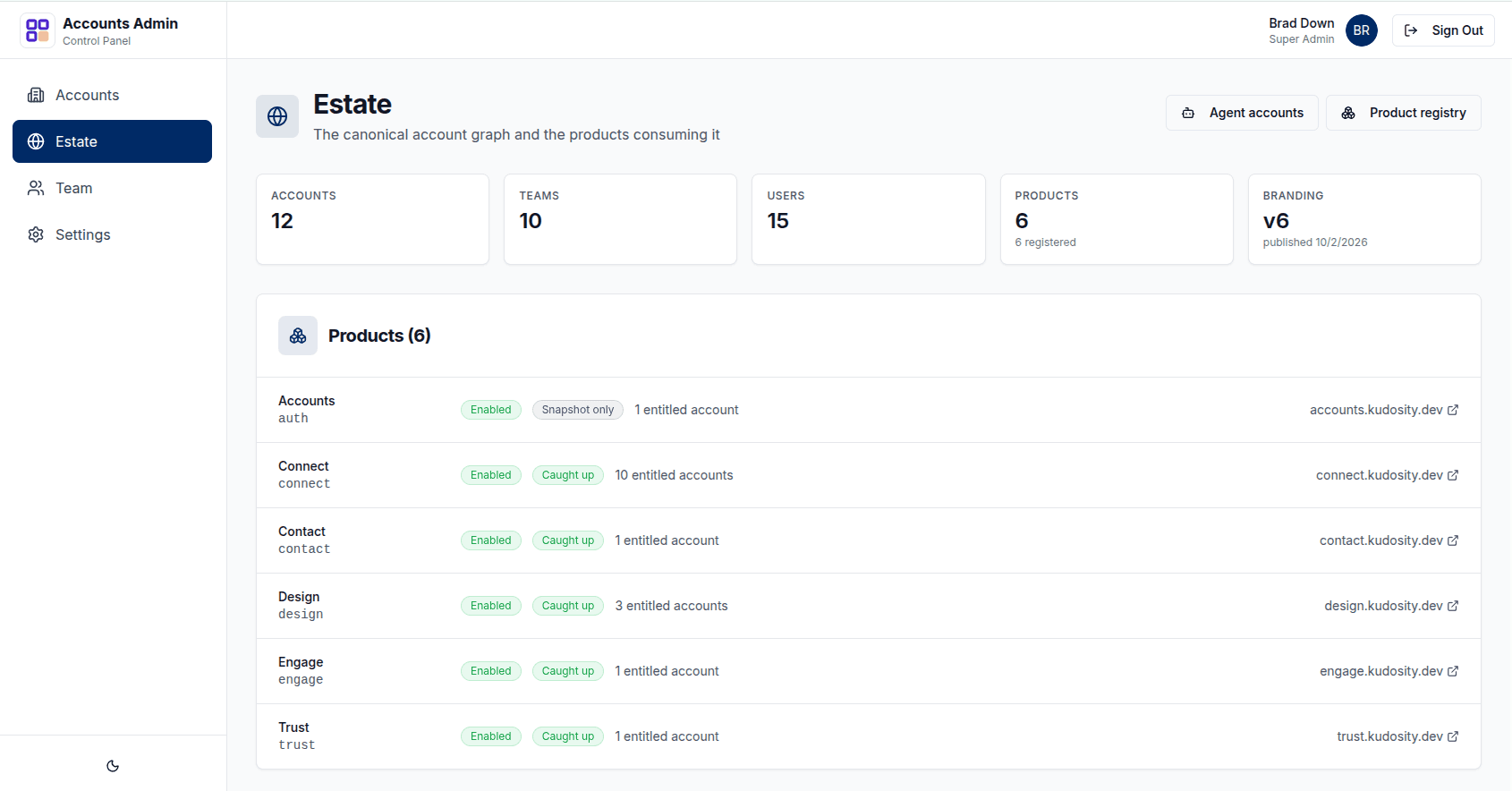Click Caught up badge in Engage row
The width and height of the screenshot is (1512, 791).
pyautogui.click(x=568, y=671)
